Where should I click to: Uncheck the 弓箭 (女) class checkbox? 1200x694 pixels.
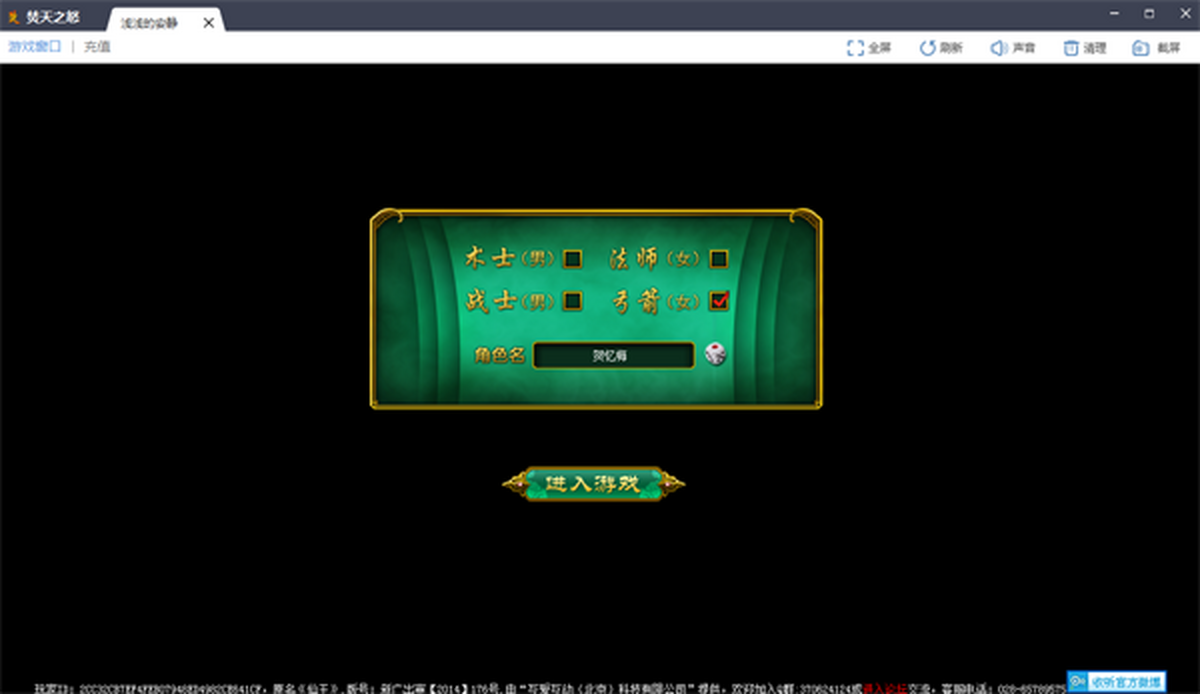(718, 300)
